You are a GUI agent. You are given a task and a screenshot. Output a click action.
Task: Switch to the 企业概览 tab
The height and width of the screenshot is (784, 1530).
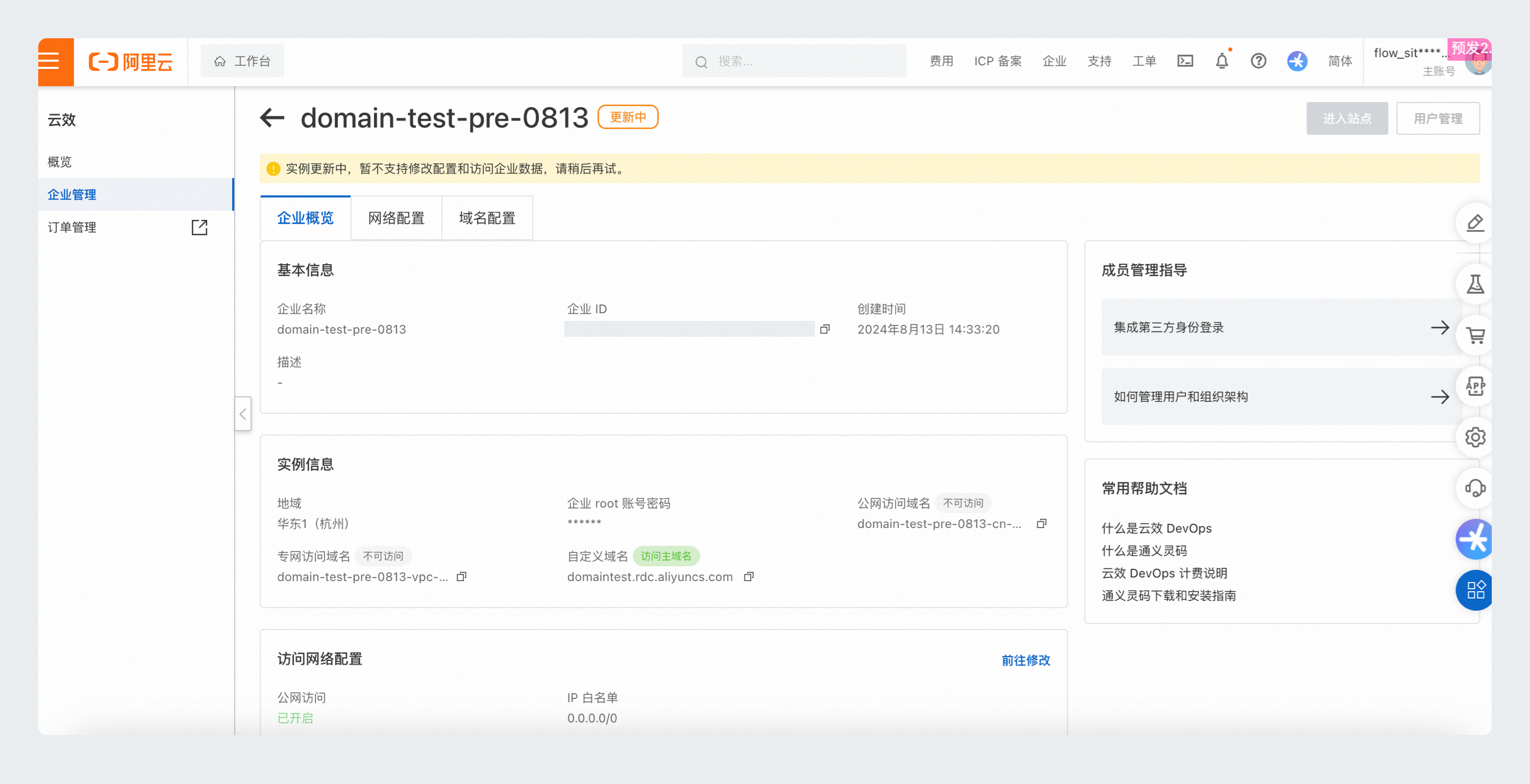coord(305,218)
